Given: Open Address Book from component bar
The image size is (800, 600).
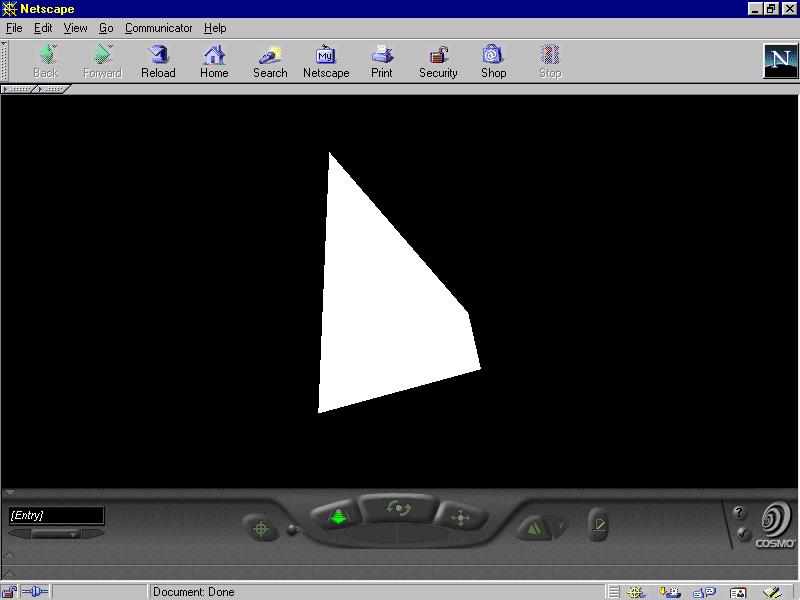Looking at the screenshot, I should 738,592.
